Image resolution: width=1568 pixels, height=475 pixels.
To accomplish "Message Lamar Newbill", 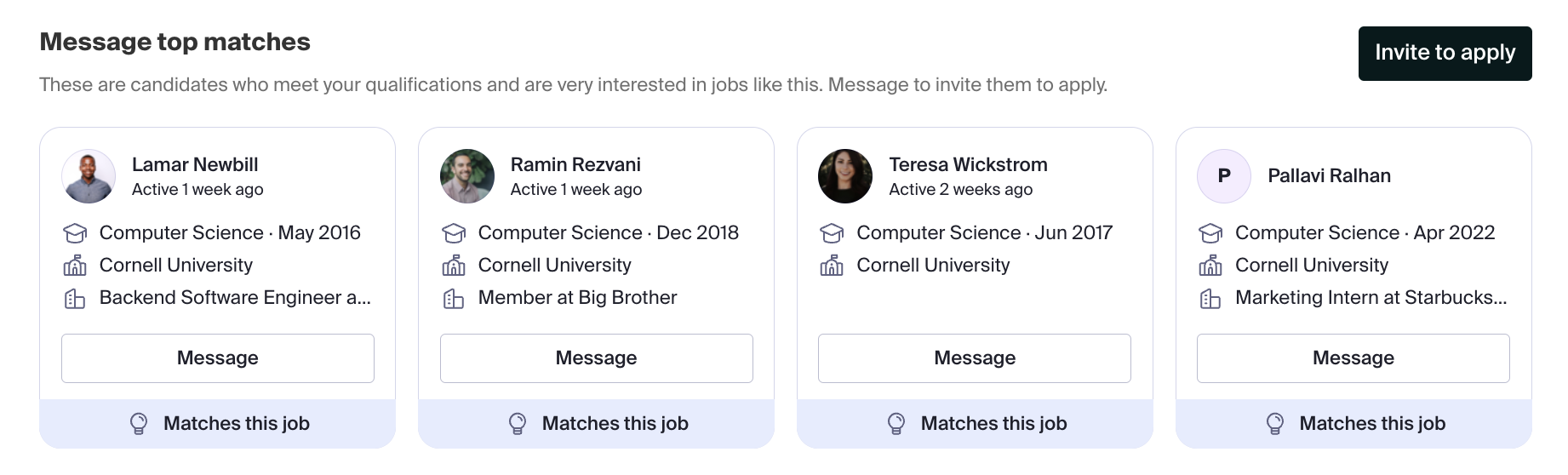I will (x=218, y=358).
